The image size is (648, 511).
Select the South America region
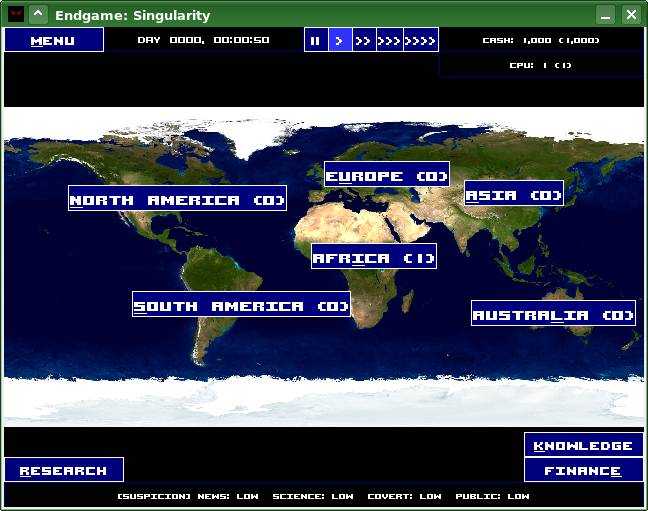[241, 305]
